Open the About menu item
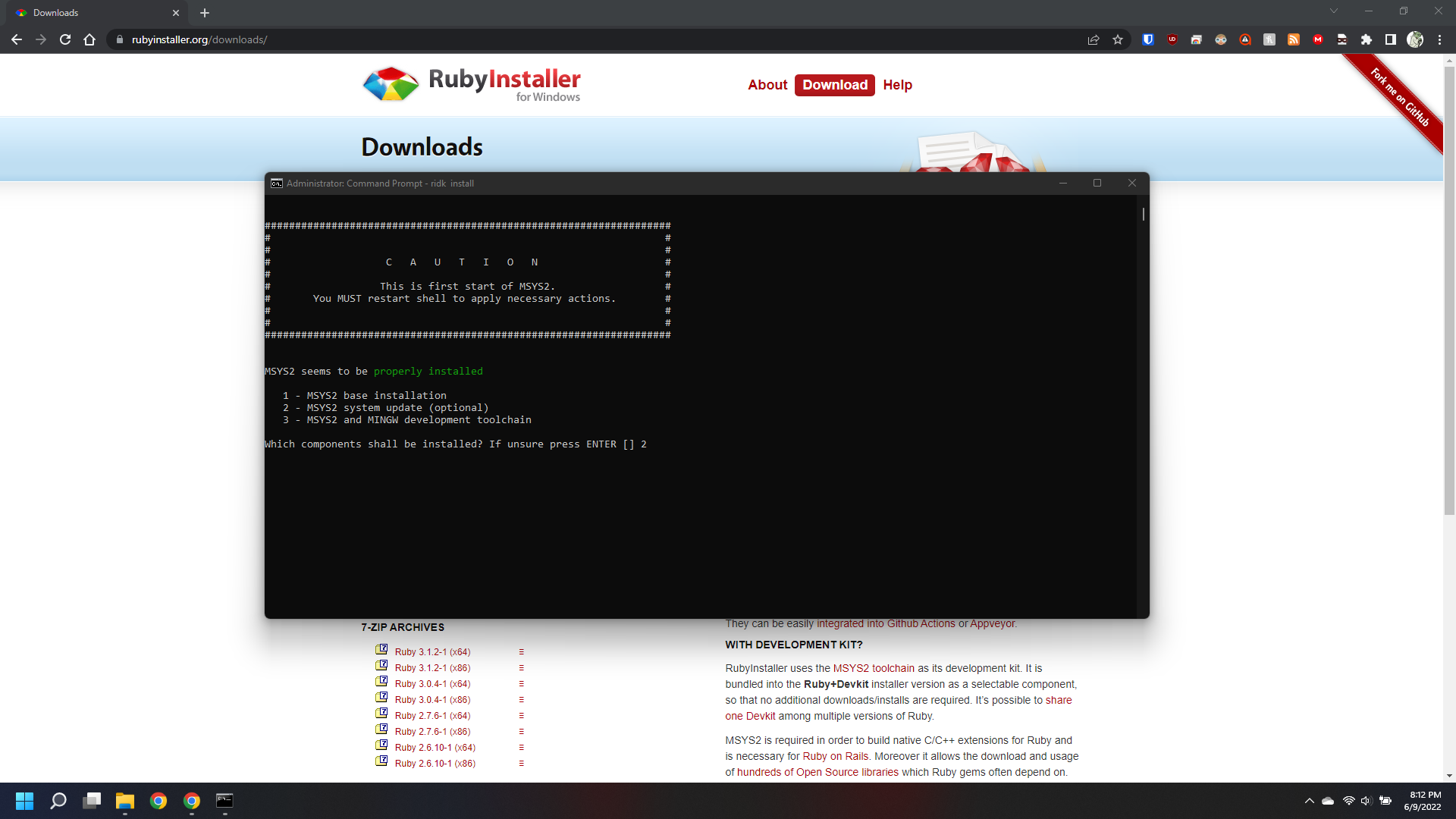 [767, 85]
